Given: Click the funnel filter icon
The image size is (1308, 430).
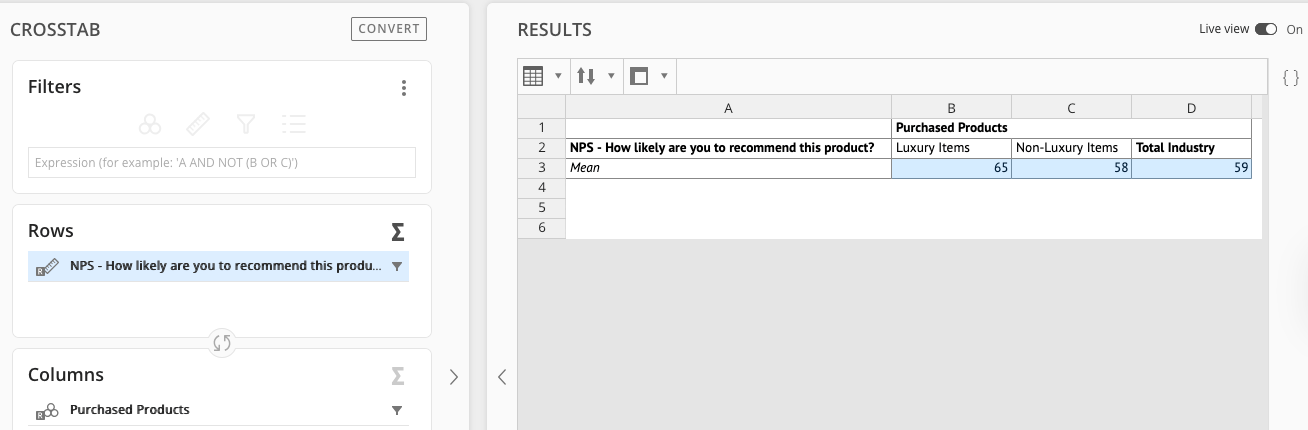Looking at the screenshot, I should (245, 124).
